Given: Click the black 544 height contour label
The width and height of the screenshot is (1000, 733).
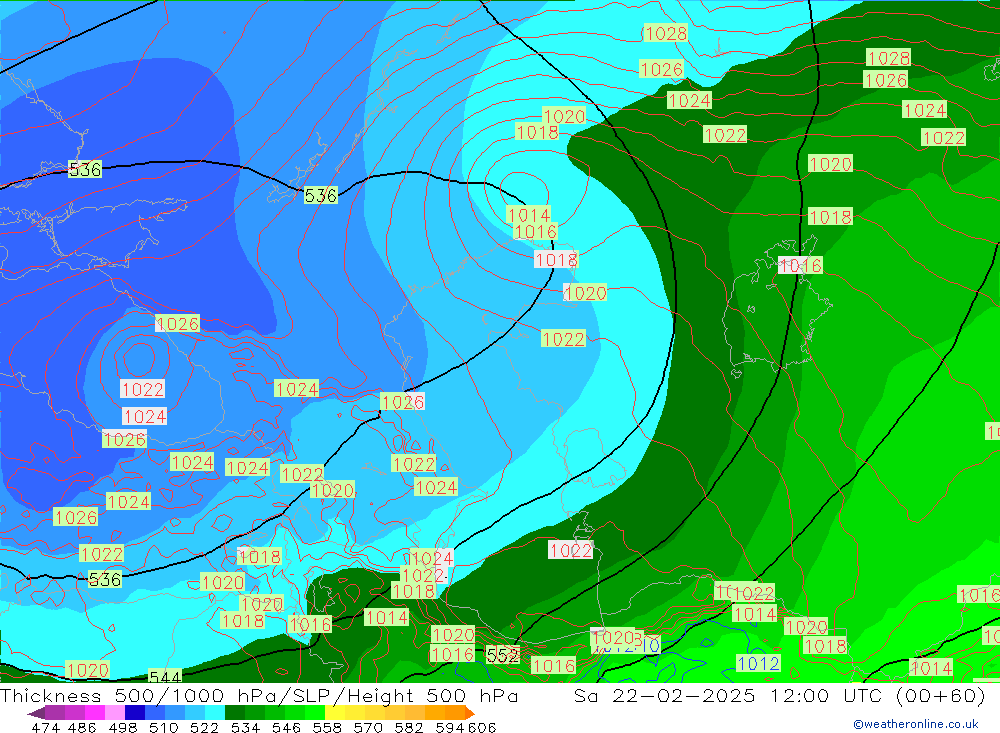Looking at the screenshot, I should click(x=165, y=676).
